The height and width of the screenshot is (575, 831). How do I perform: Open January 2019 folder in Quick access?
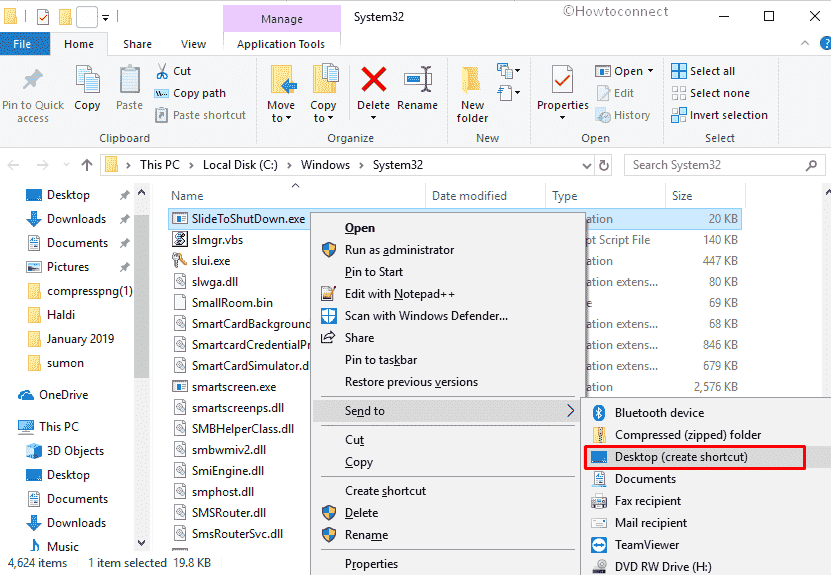click(70, 339)
